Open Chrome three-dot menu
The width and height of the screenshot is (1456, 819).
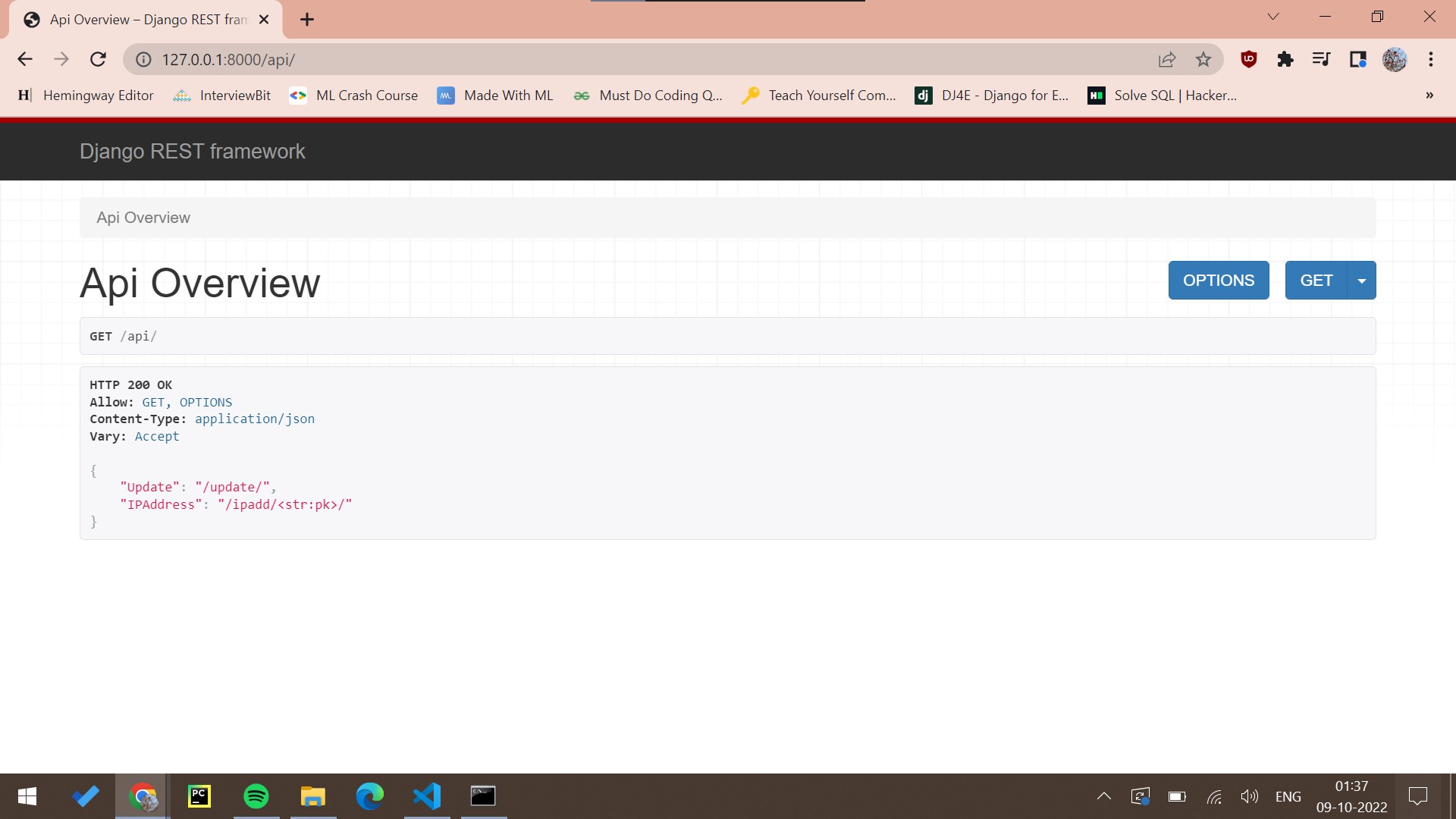1431,59
